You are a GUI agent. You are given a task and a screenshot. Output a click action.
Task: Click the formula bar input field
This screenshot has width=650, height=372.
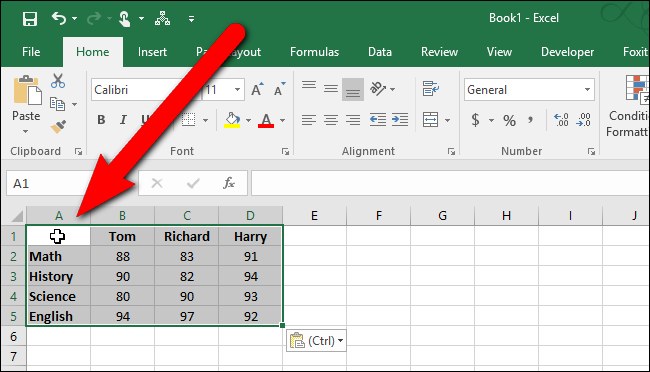click(x=450, y=182)
